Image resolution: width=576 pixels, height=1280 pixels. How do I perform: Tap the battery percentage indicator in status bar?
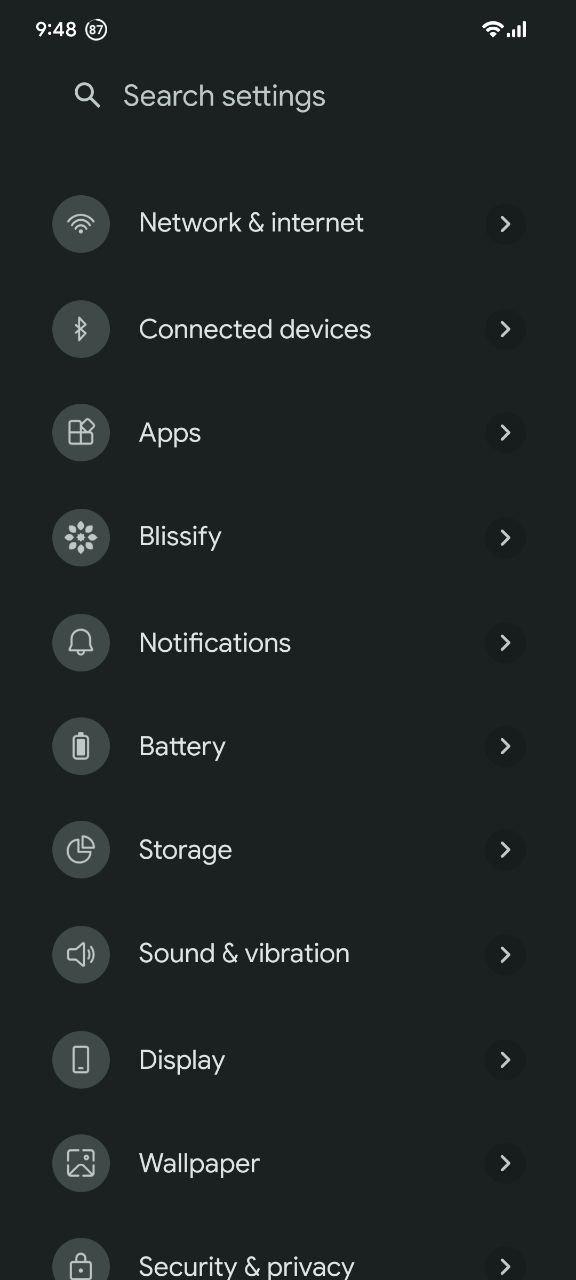pyautogui.click(x=96, y=30)
